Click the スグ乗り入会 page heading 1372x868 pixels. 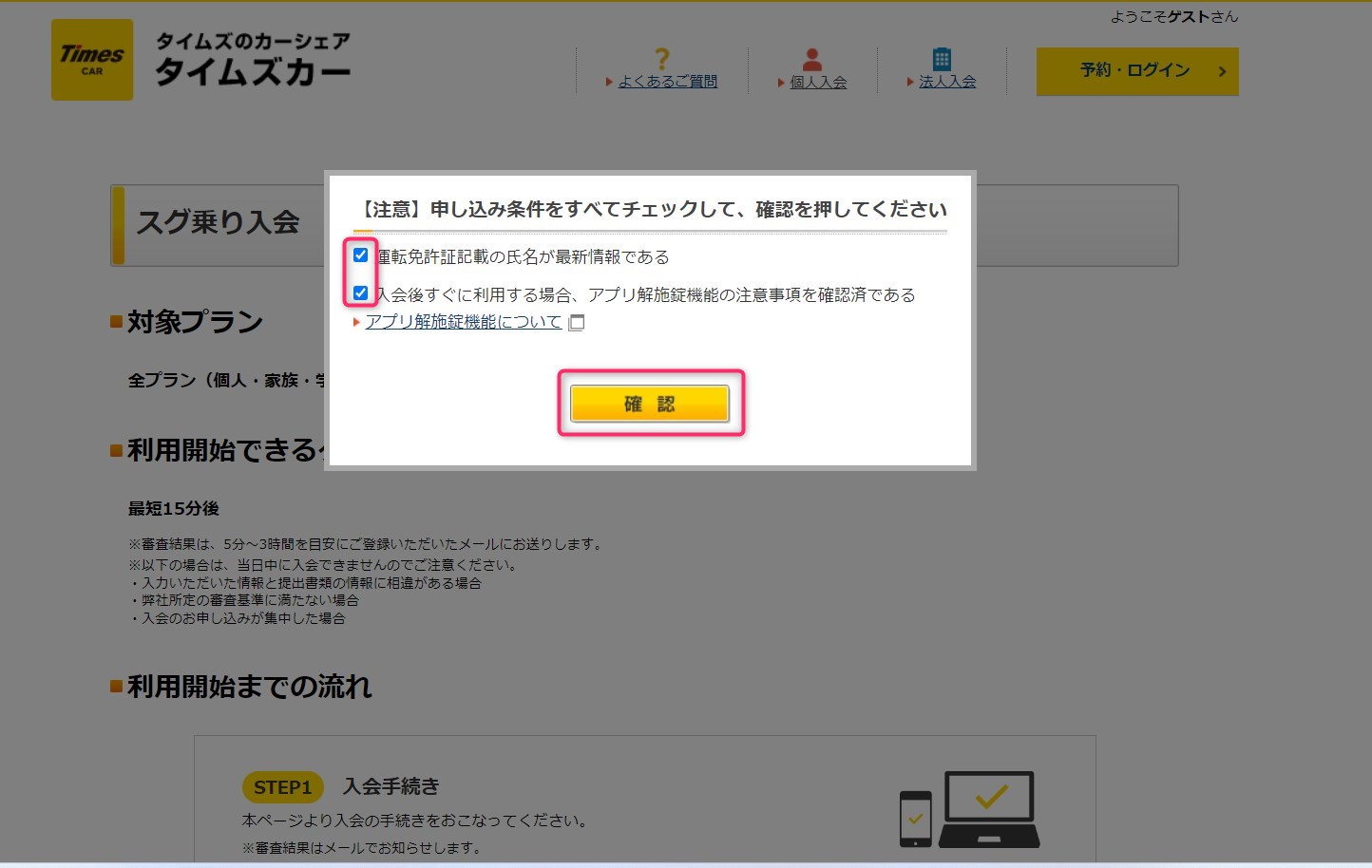(x=218, y=222)
